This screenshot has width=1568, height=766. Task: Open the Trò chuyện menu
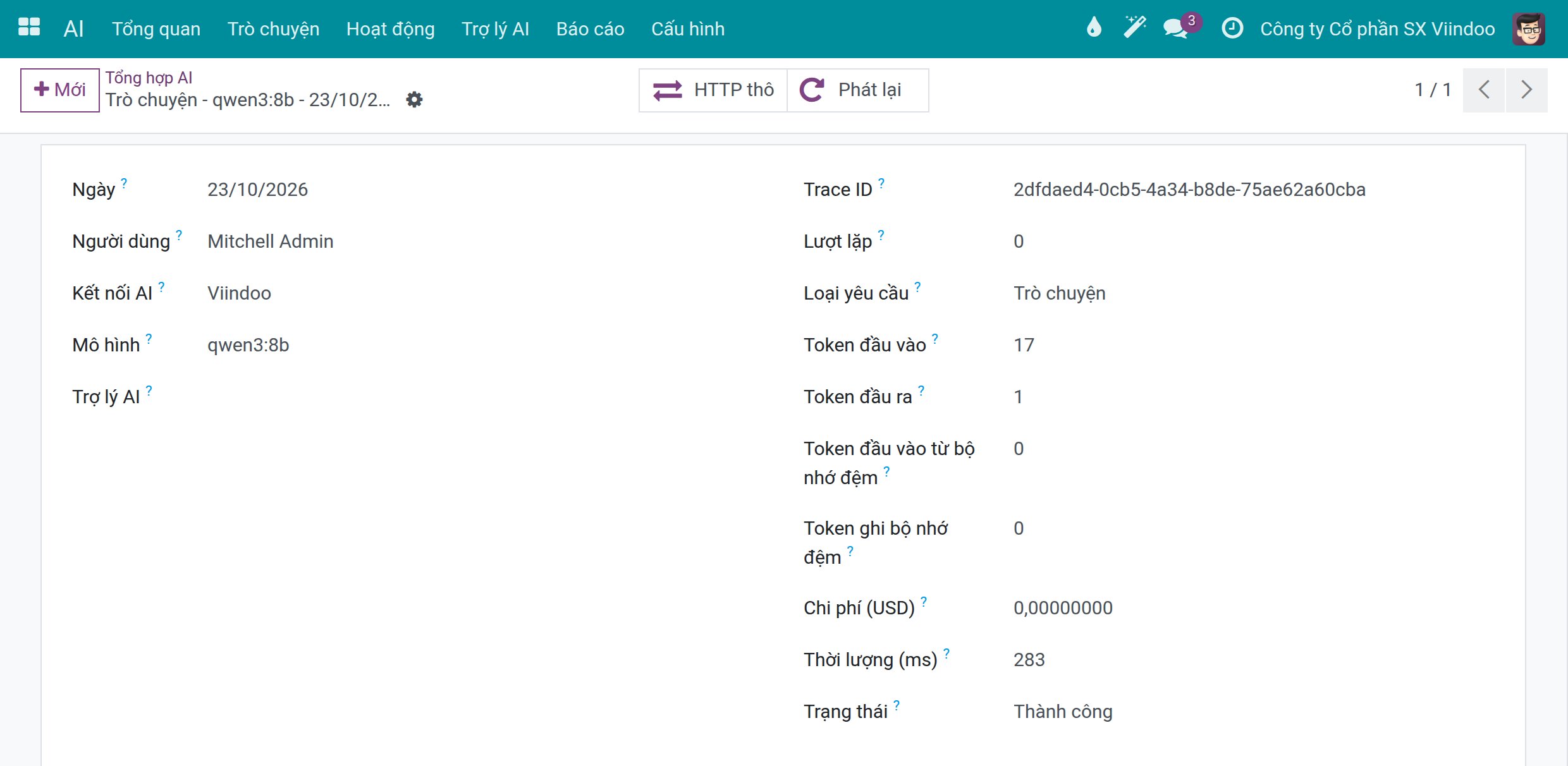click(x=273, y=28)
